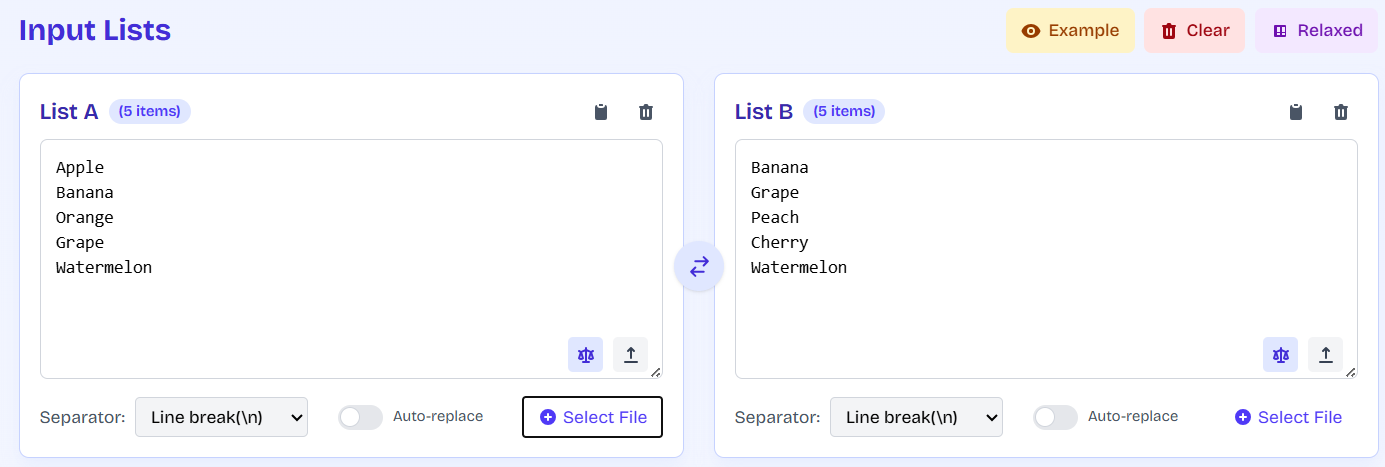Swap lists with the center arrows icon
Image resolution: width=1385 pixels, height=467 pixels.
(699, 266)
